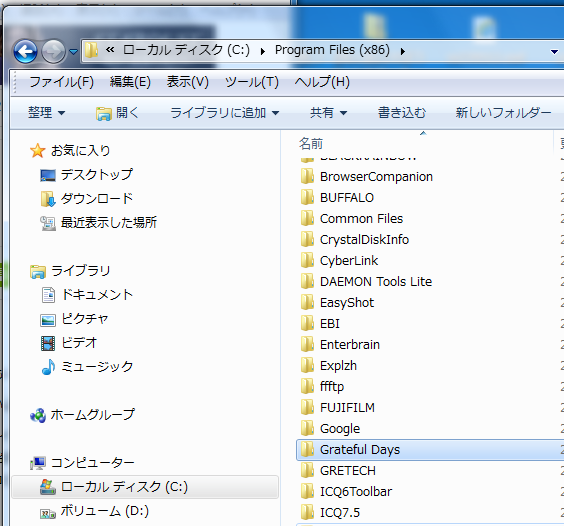Click the EBI folder icon
Screen dimensions: 564x526
(x=307, y=323)
